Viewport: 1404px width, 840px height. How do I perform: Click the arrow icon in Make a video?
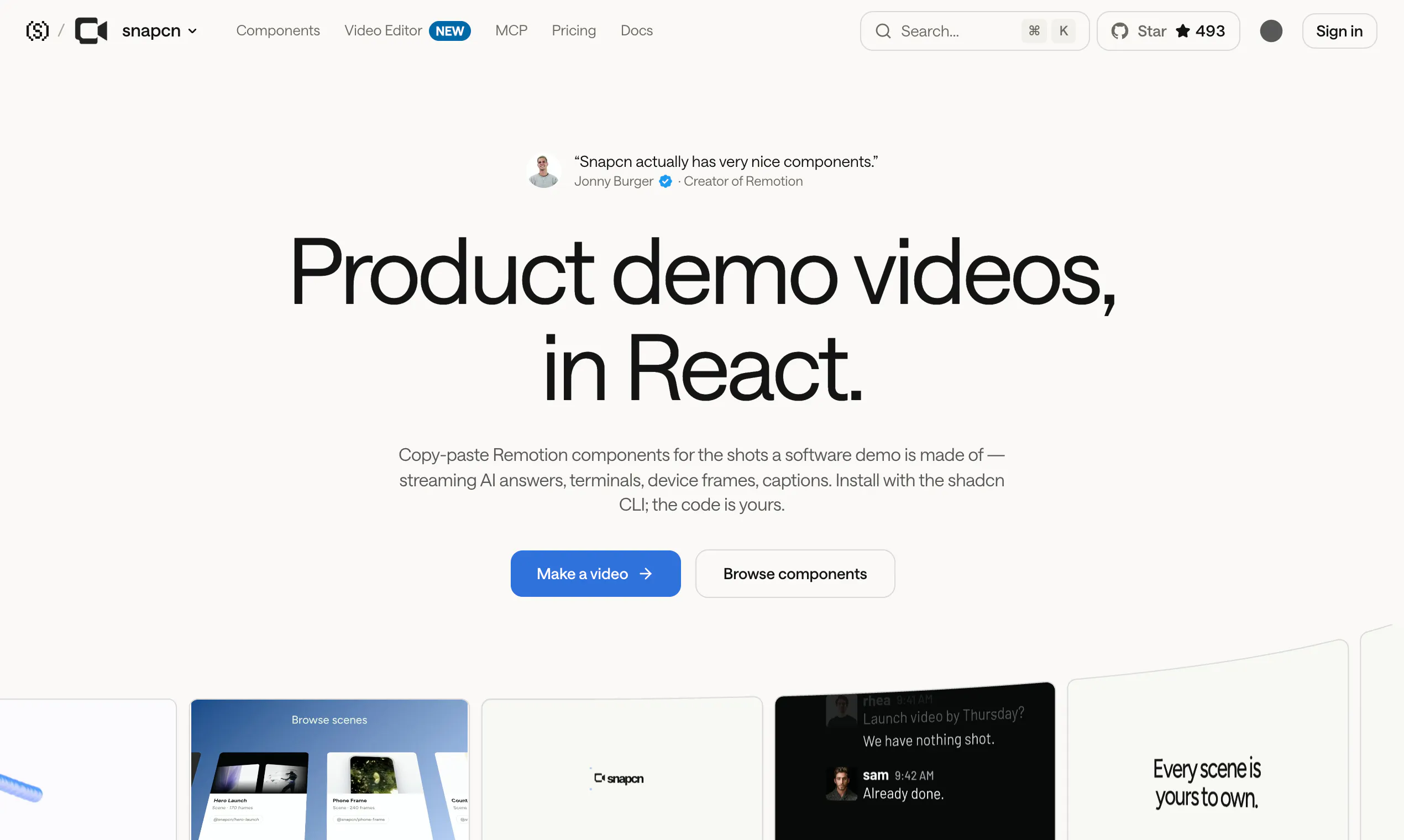point(646,574)
